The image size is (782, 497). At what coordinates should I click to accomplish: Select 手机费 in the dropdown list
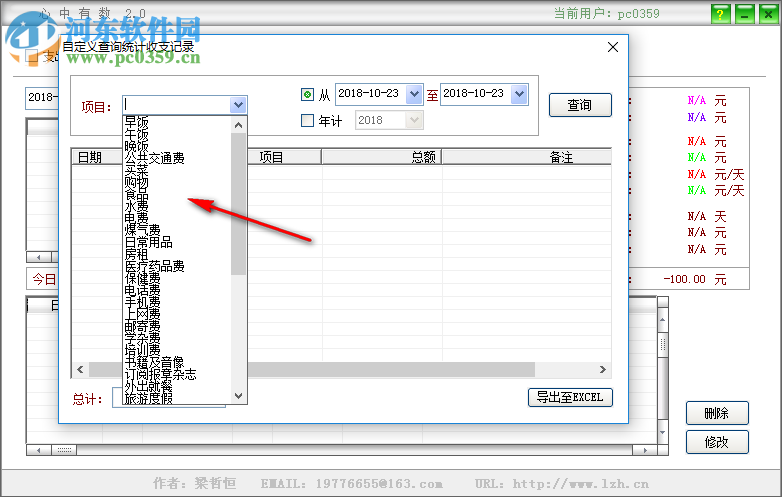pos(143,302)
